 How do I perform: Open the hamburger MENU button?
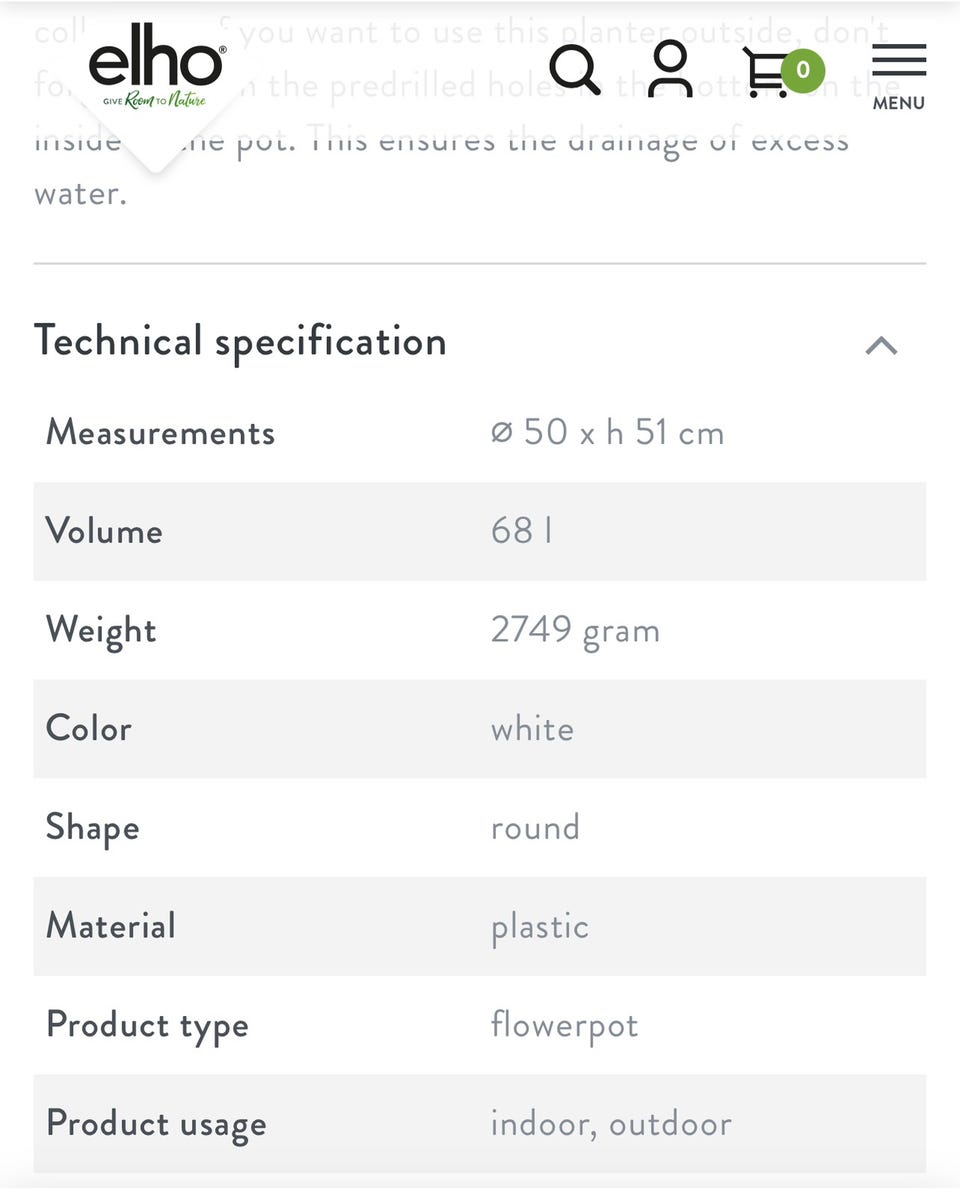click(x=899, y=75)
